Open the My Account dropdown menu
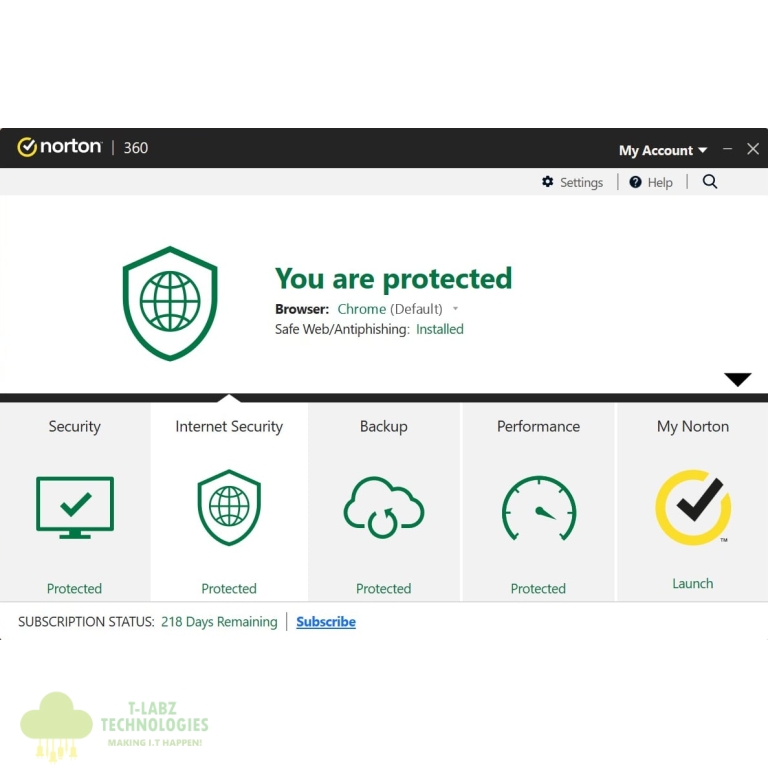This screenshot has width=768, height=768. [663, 150]
